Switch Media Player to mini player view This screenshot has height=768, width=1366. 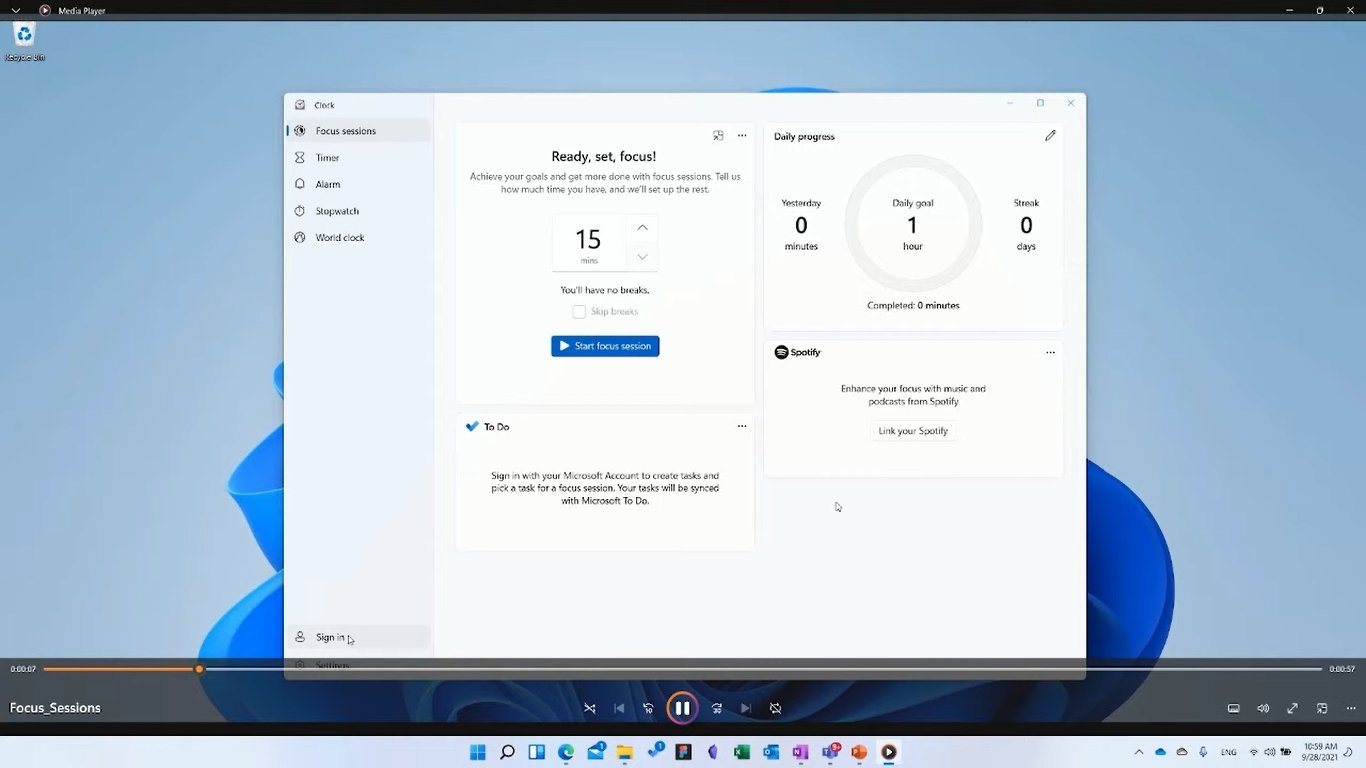(x=1322, y=707)
